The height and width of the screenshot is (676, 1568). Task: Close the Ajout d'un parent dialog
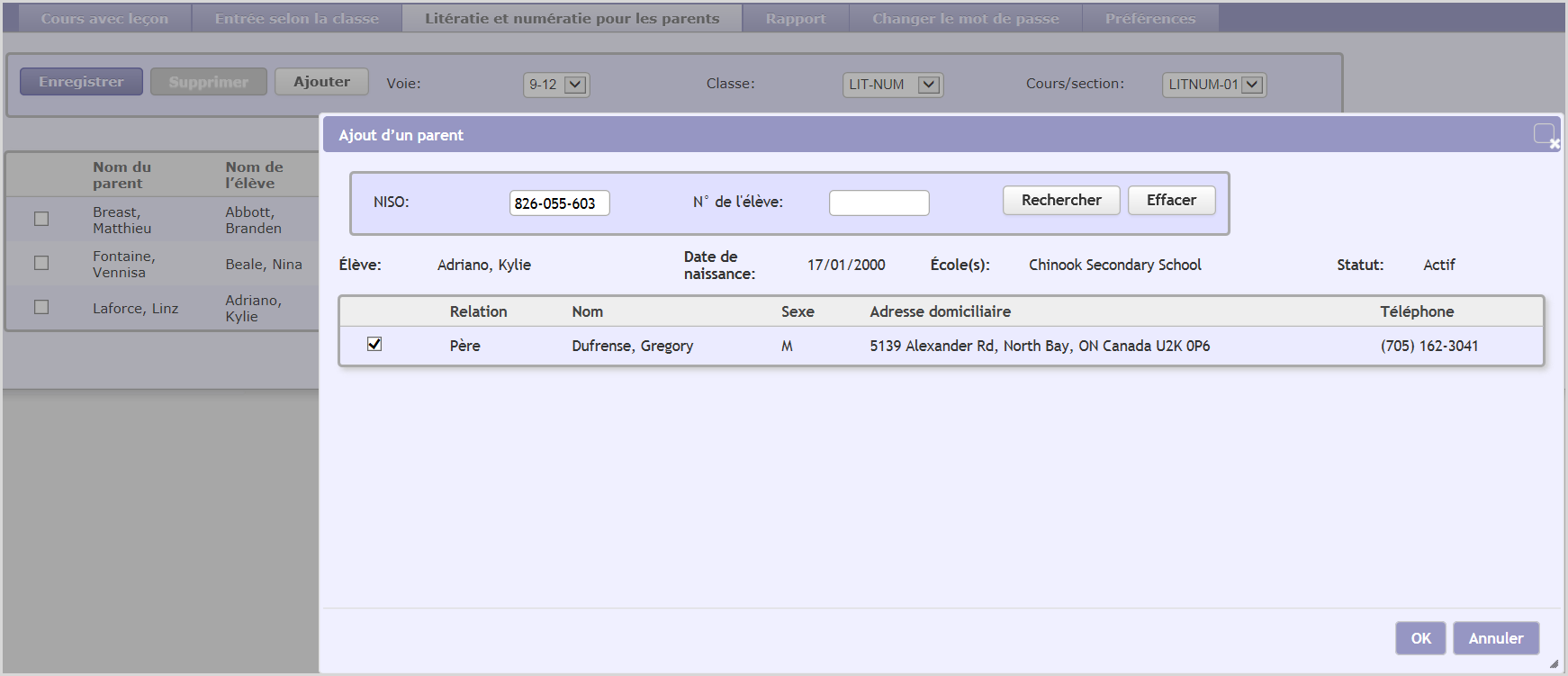1546,136
